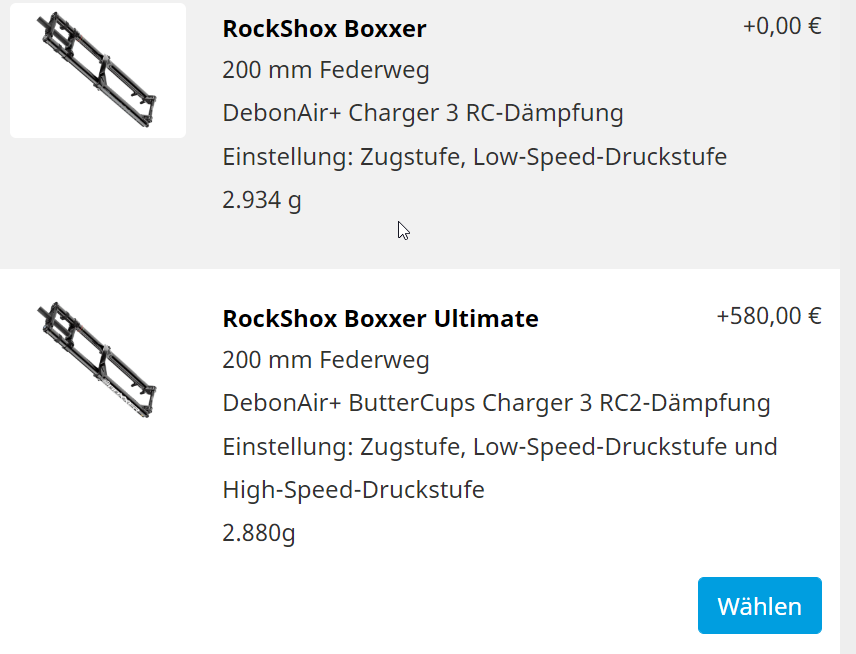
Task: Click the +0,00 € price label
Action: tap(782, 26)
